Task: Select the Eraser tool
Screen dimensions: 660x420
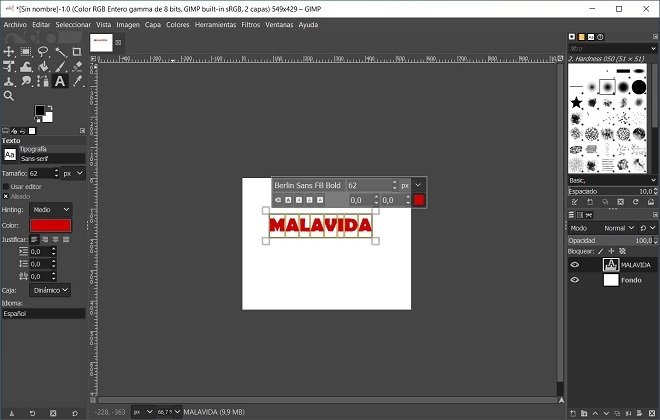Action: click(77, 66)
